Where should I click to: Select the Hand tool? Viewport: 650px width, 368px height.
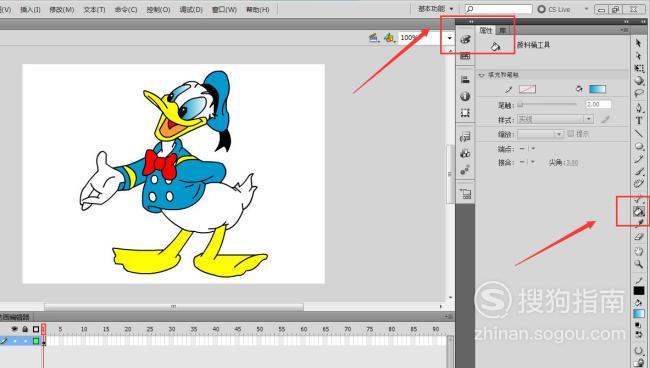click(639, 251)
